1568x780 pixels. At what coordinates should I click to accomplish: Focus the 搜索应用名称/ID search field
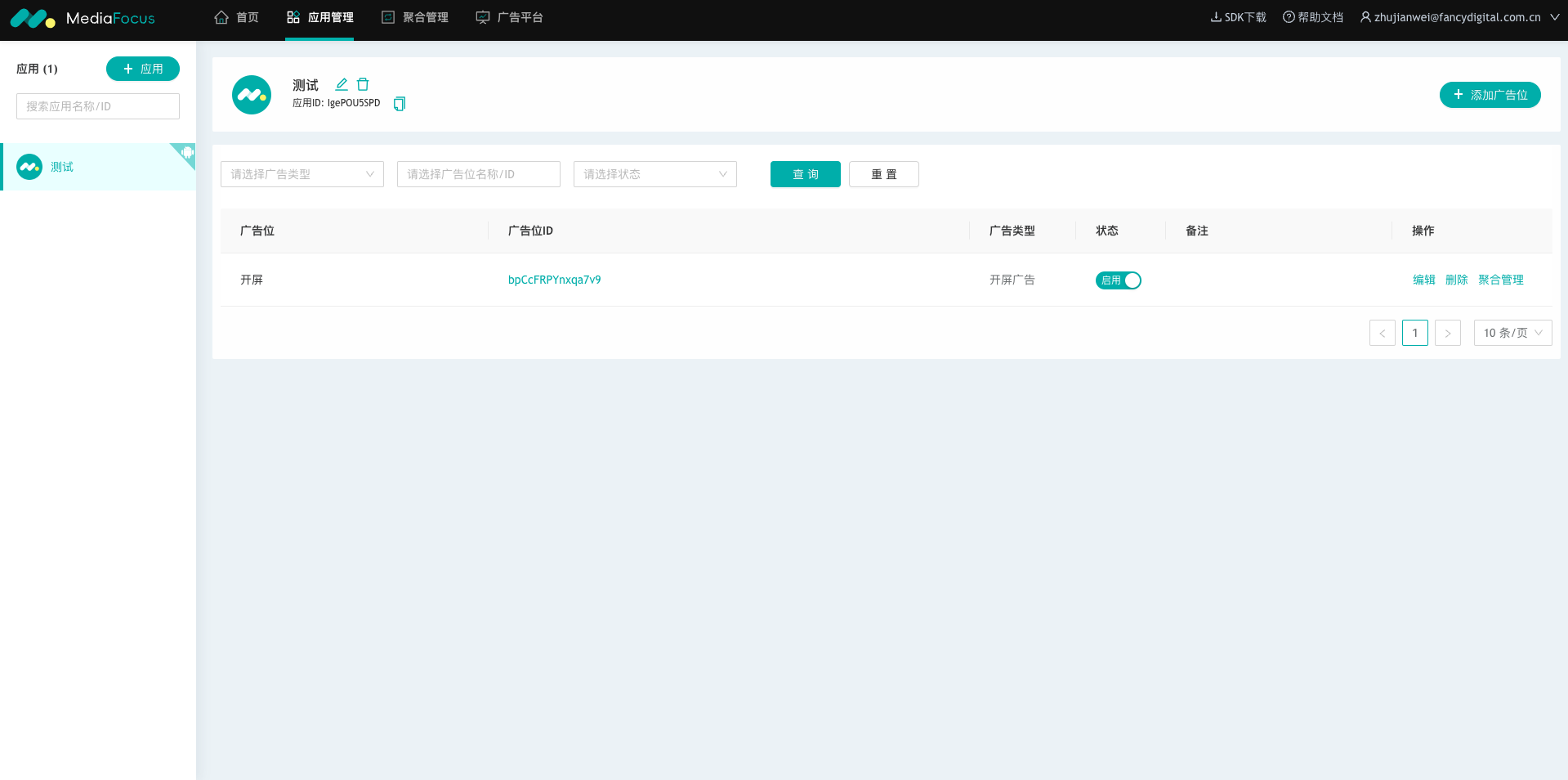pyautogui.click(x=98, y=106)
